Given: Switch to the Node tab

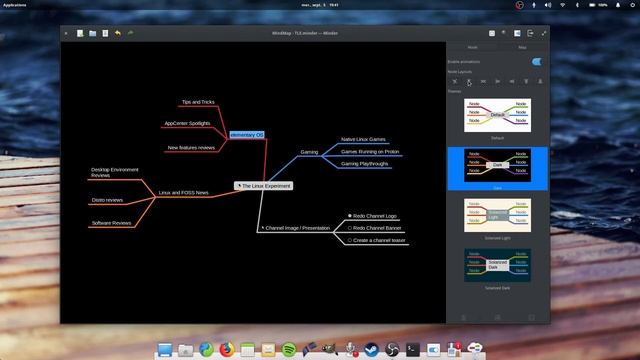Looking at the screenshot, I should click(473, 47).
